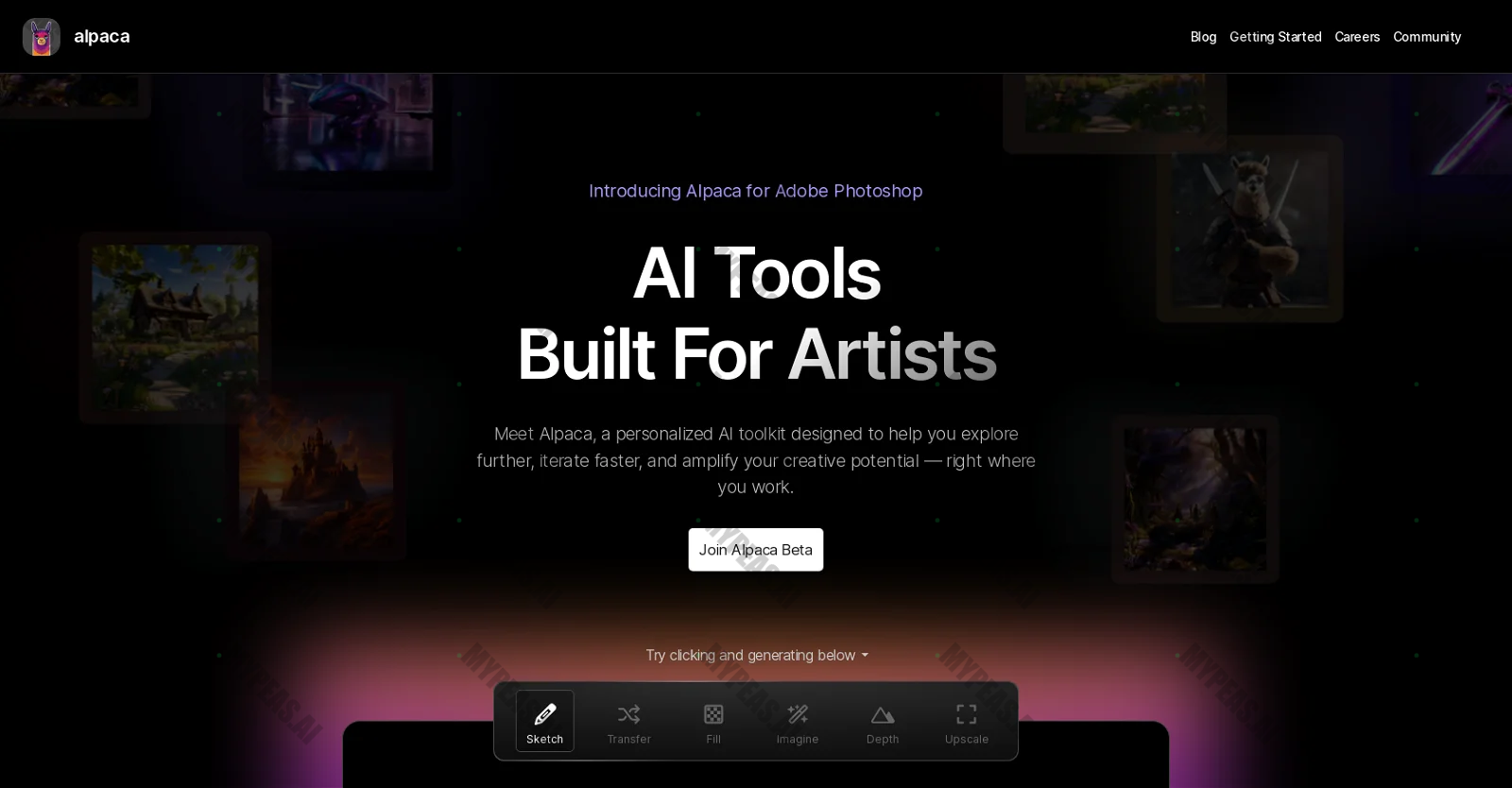Go to the Careers page
Screen dimensions: 1512x788
click(x=1357, y=37)
